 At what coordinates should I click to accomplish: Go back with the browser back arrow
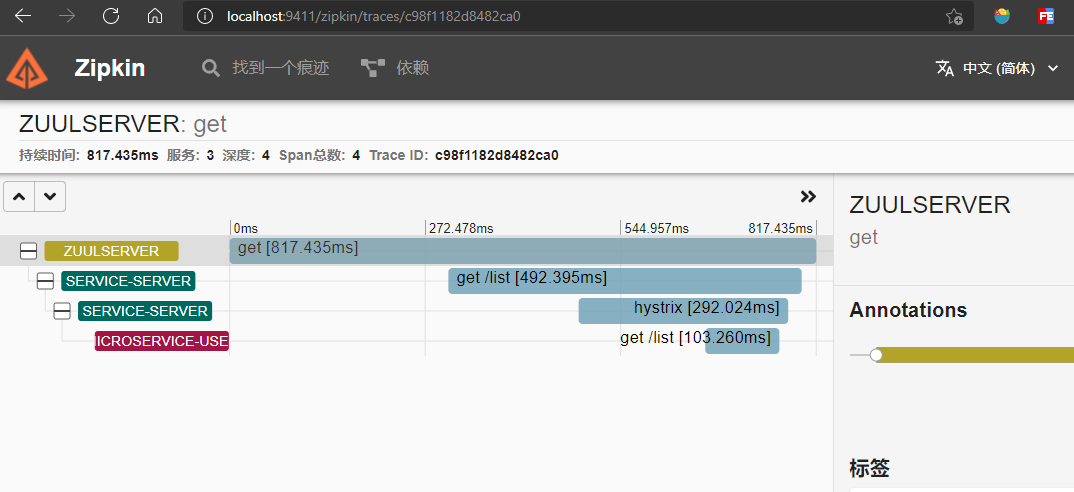click(23, 16)
